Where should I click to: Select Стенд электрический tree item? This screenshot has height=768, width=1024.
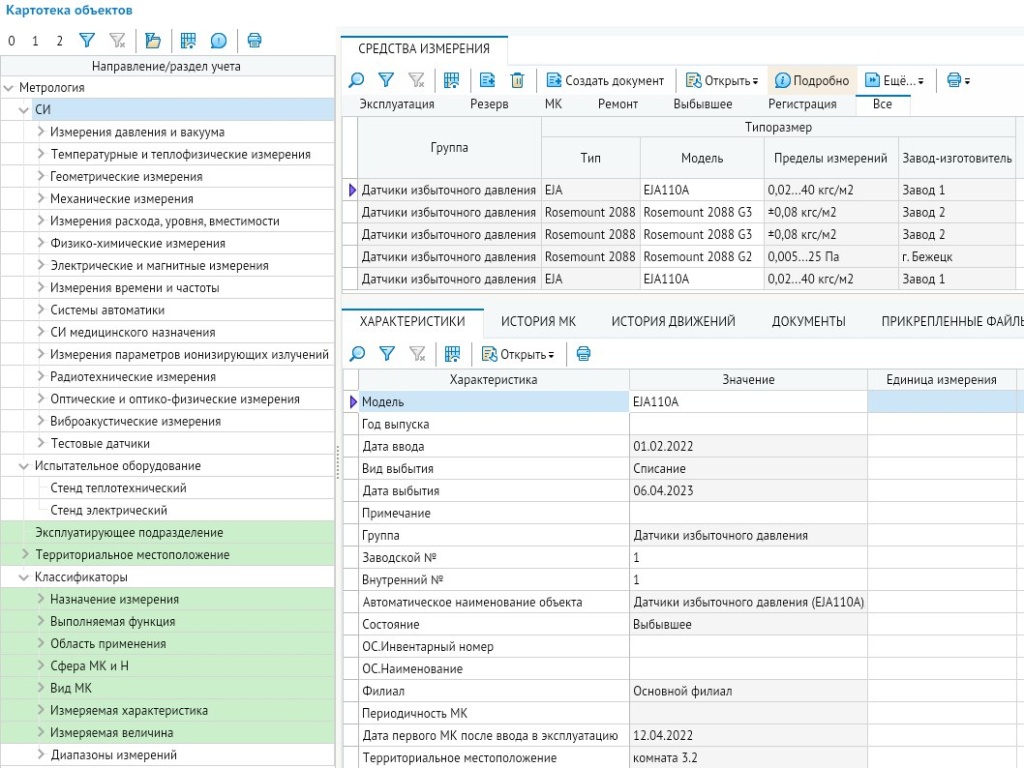[108, 510]
